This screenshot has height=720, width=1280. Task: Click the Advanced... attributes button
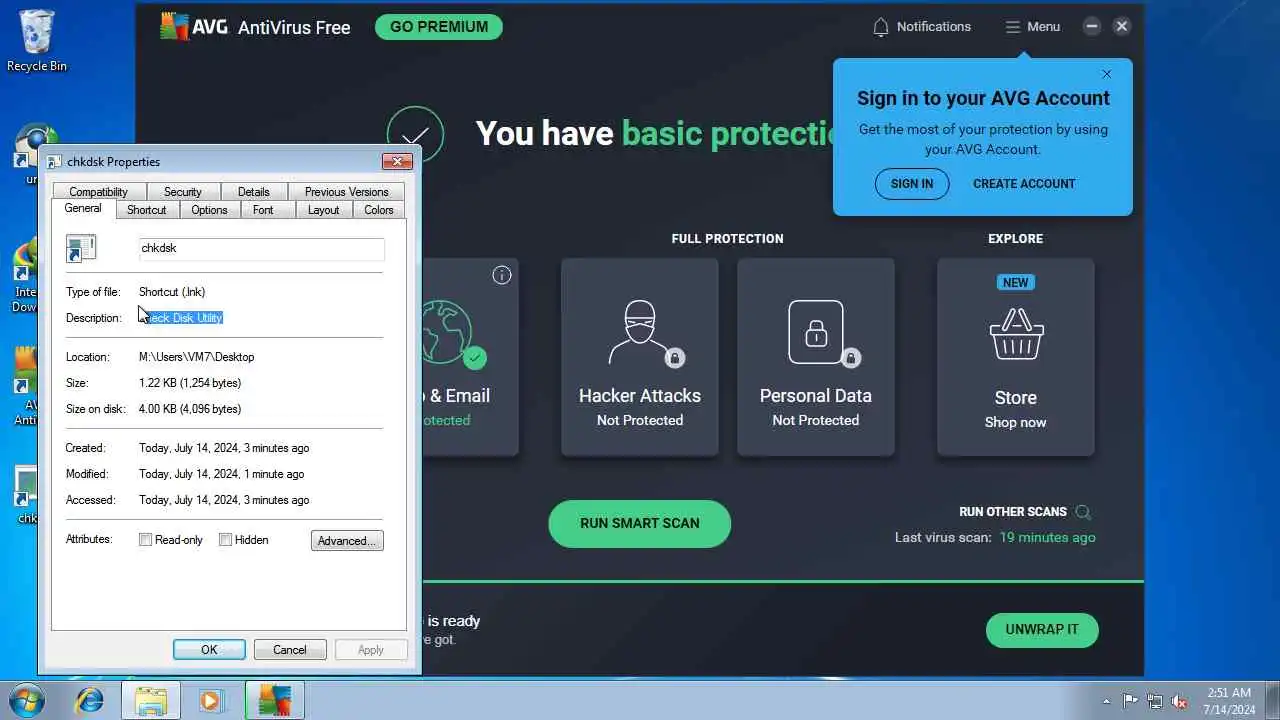[x=347, y=541]
